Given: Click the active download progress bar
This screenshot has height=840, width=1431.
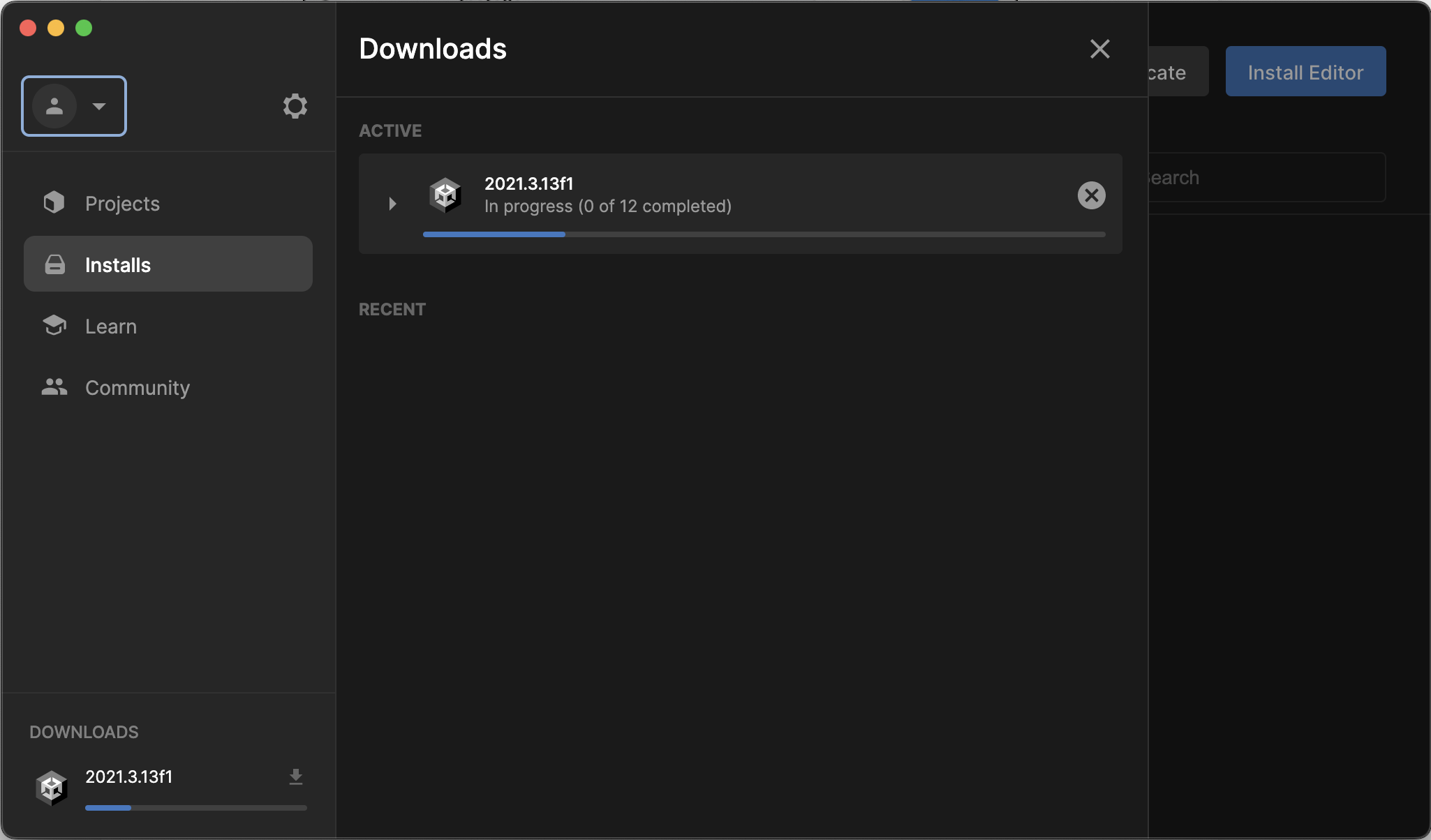Looking at the screenshot, I should tap(764, 234).
